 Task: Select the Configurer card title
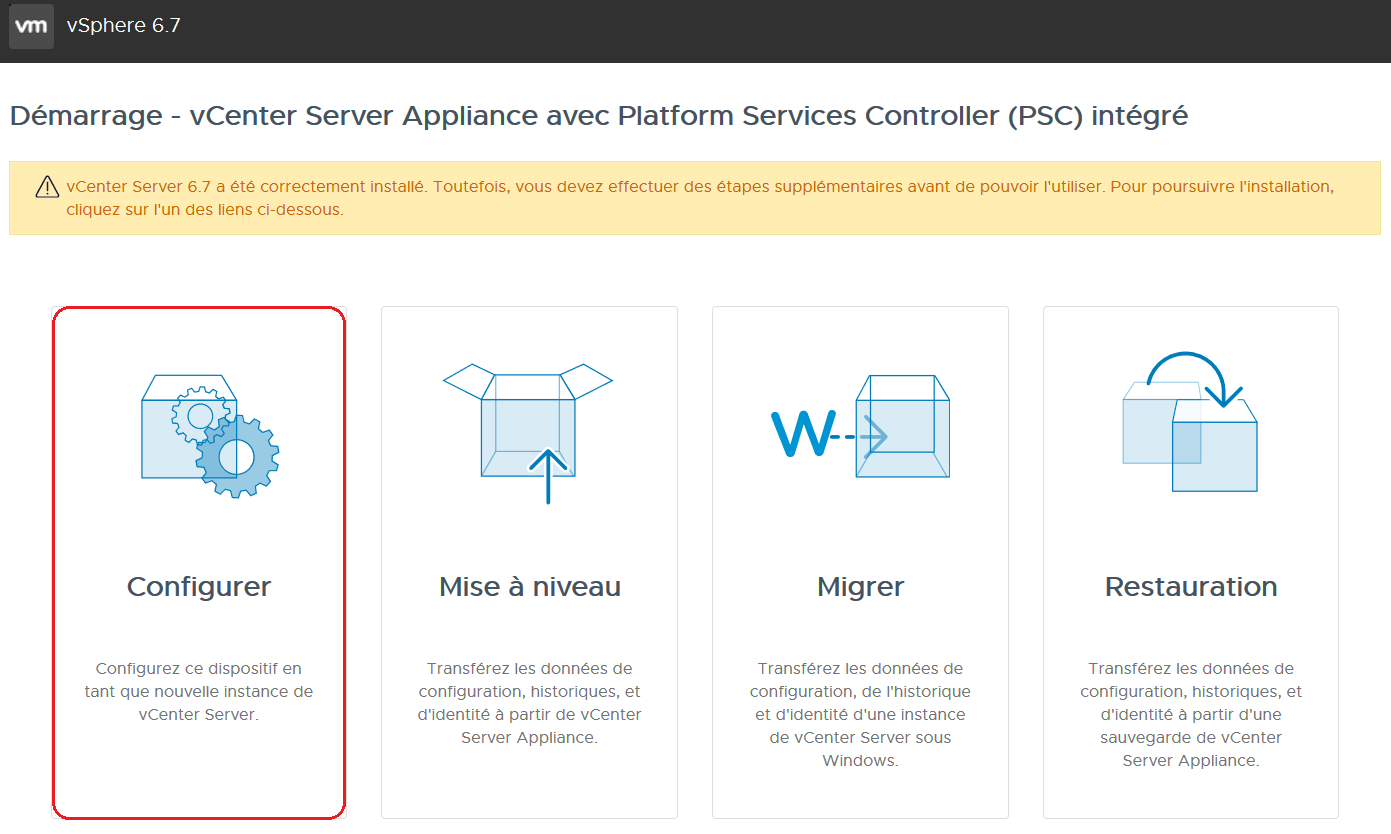pos(199,586)
